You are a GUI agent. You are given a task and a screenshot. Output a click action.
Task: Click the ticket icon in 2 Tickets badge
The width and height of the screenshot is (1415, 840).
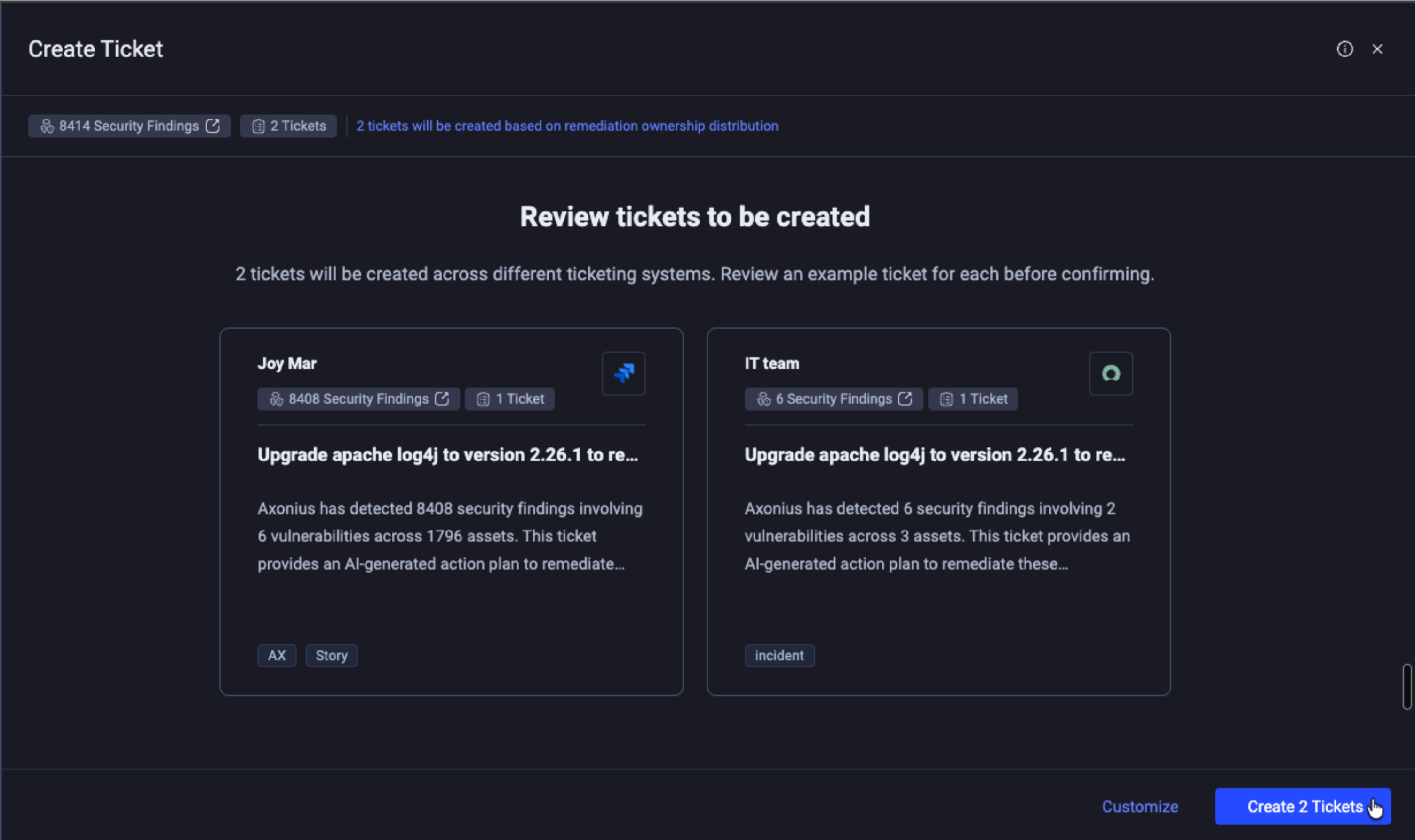258,126
